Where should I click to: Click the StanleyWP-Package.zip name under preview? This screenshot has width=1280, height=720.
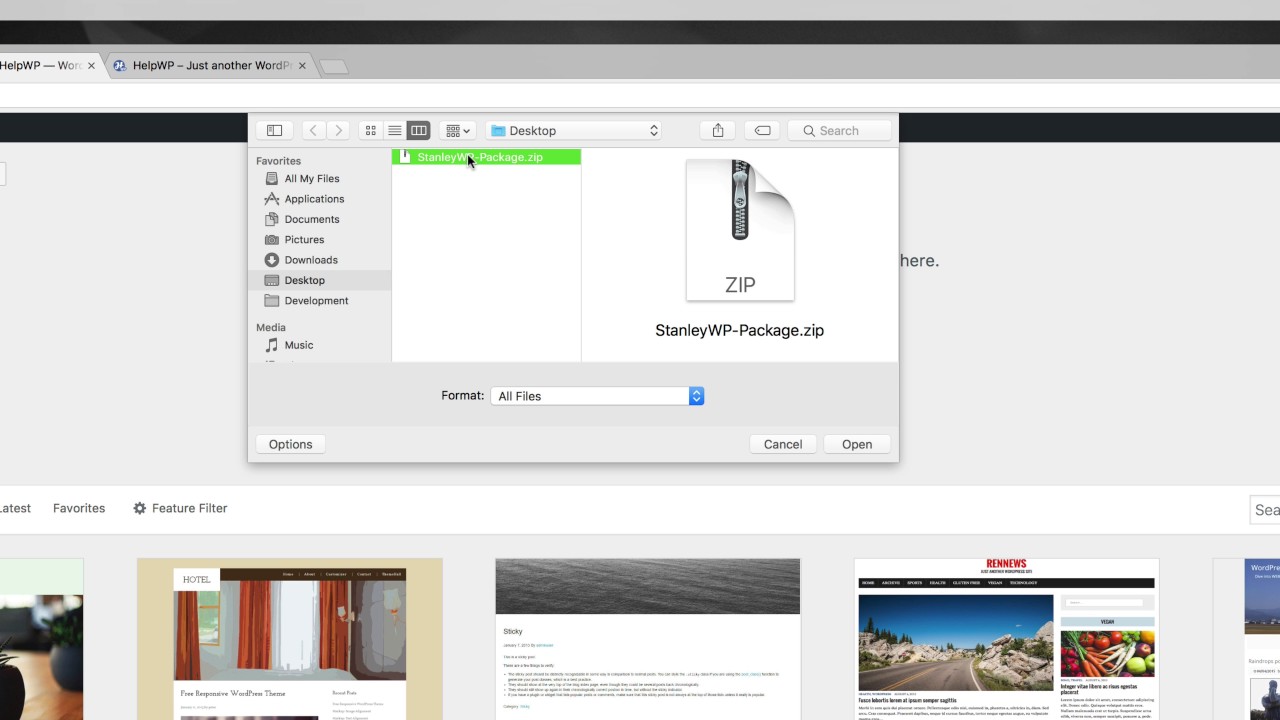740,330
